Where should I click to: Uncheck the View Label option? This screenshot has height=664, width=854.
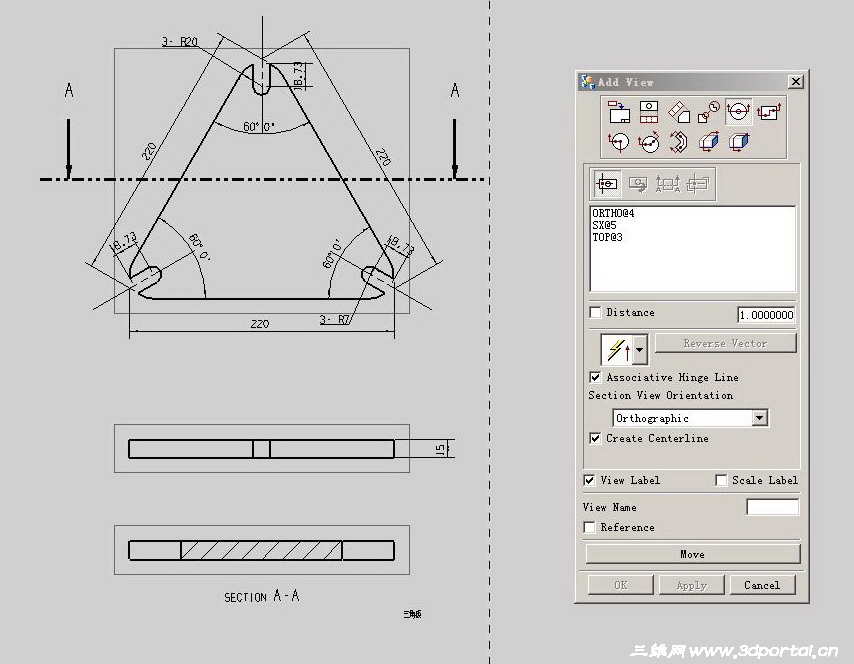pyautogui.click(x=589, y=480)
